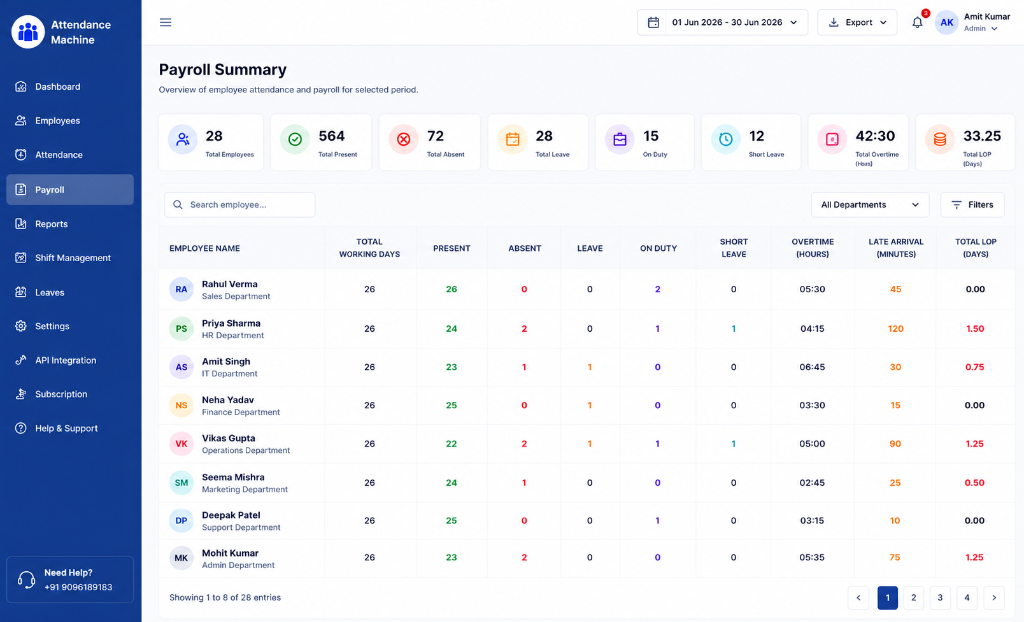The image size is (1024, 622).
Task: Expand the Admin user menu chevron
Action: click(x=995, y=29)
